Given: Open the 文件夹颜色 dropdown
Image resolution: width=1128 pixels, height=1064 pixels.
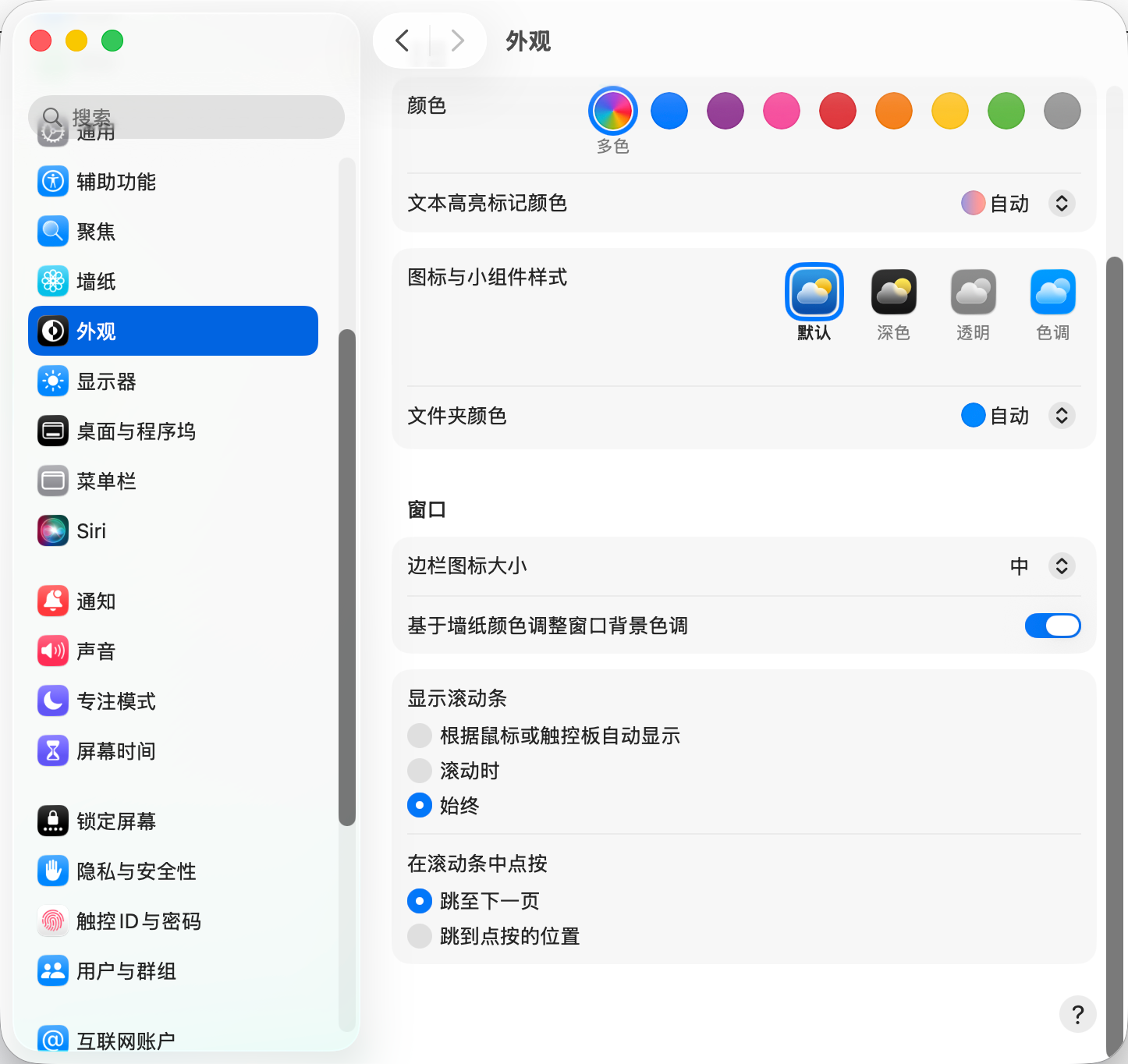Looking at the screenshot, I should pyautogui.click(x=1061, y=416).
